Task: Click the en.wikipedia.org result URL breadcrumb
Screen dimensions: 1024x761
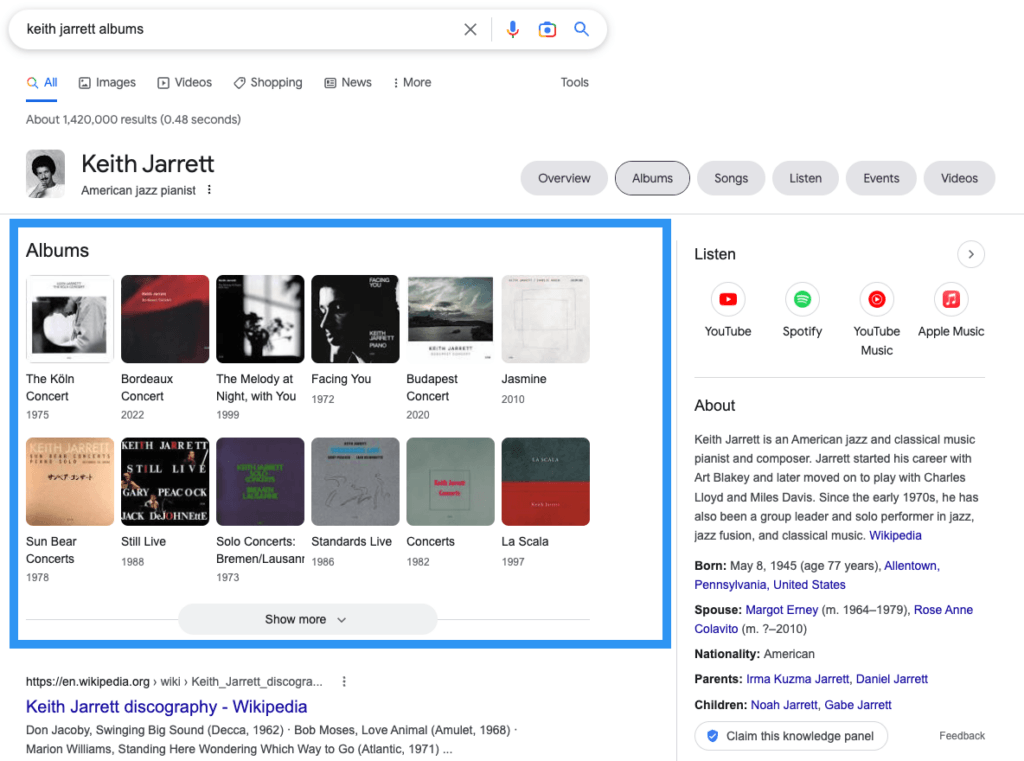Action: [x=174, y=681]
